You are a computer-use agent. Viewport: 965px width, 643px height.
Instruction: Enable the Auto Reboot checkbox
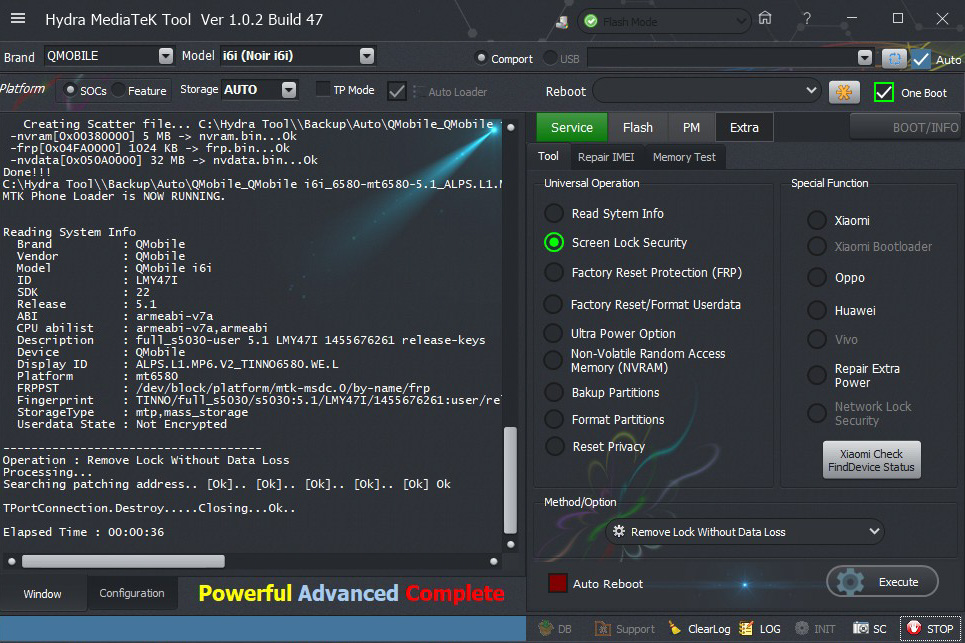tap(557, 583)
